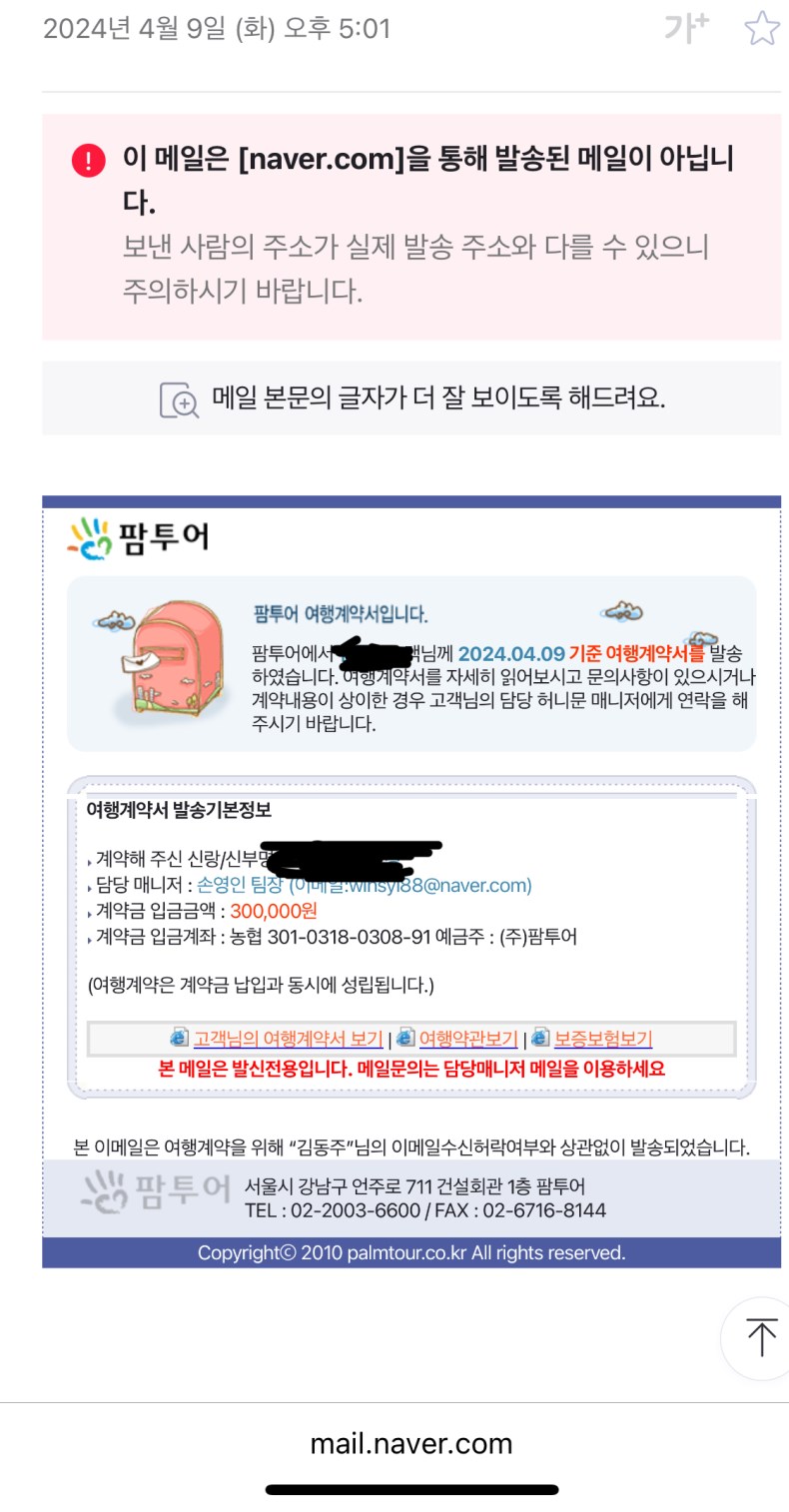Image resolution: width=789 pixels, height=1512 pixels.
Task: Increase font size with 가+ icon
Action: click(x=687, y=28)
